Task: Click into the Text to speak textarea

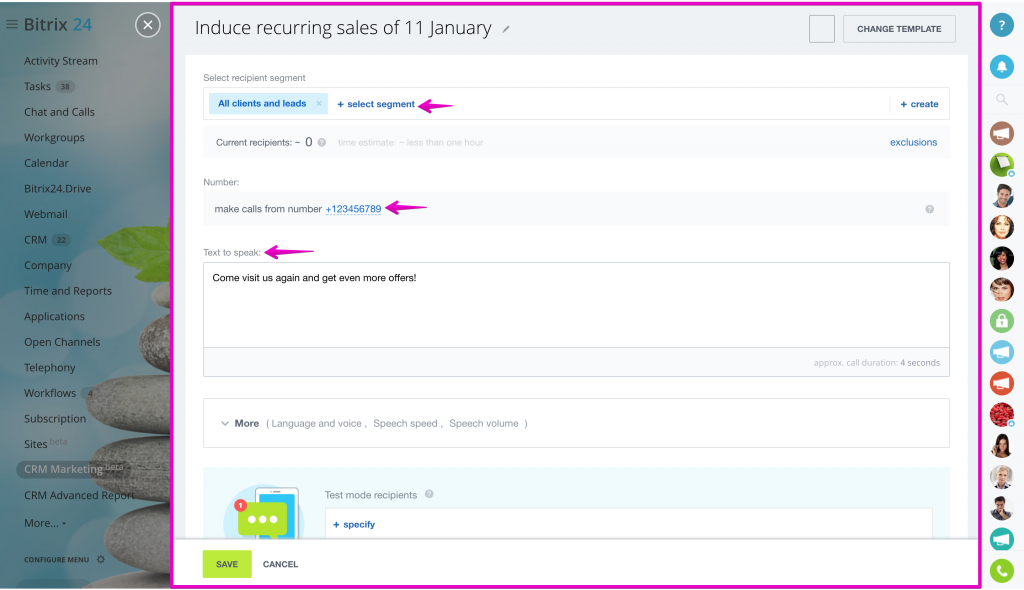Action: tap(576, 304)
